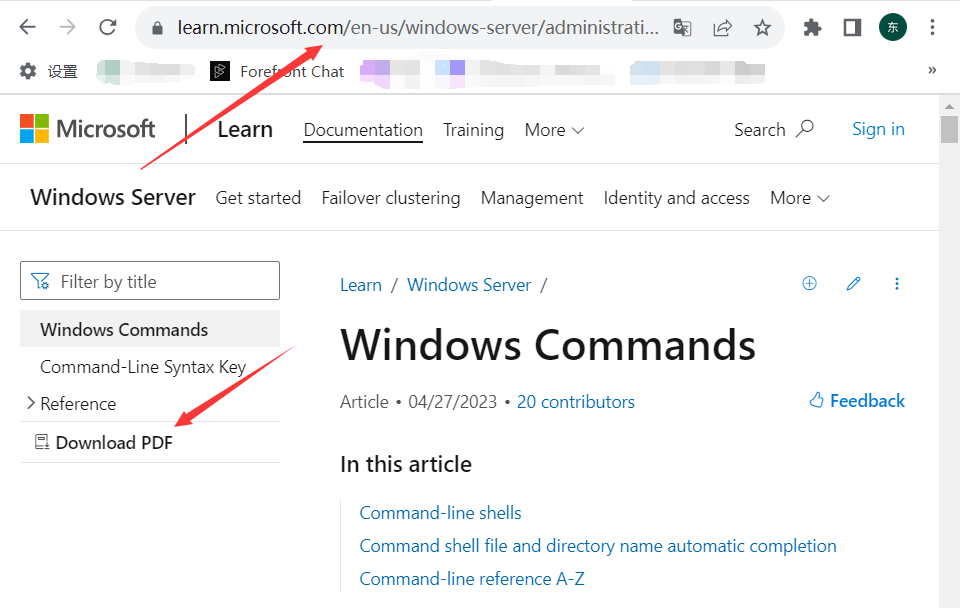This screenshot has width=960, height=608.
Task: Open the Management menu item
Action: pyautogui.click(x=532, y=198)
